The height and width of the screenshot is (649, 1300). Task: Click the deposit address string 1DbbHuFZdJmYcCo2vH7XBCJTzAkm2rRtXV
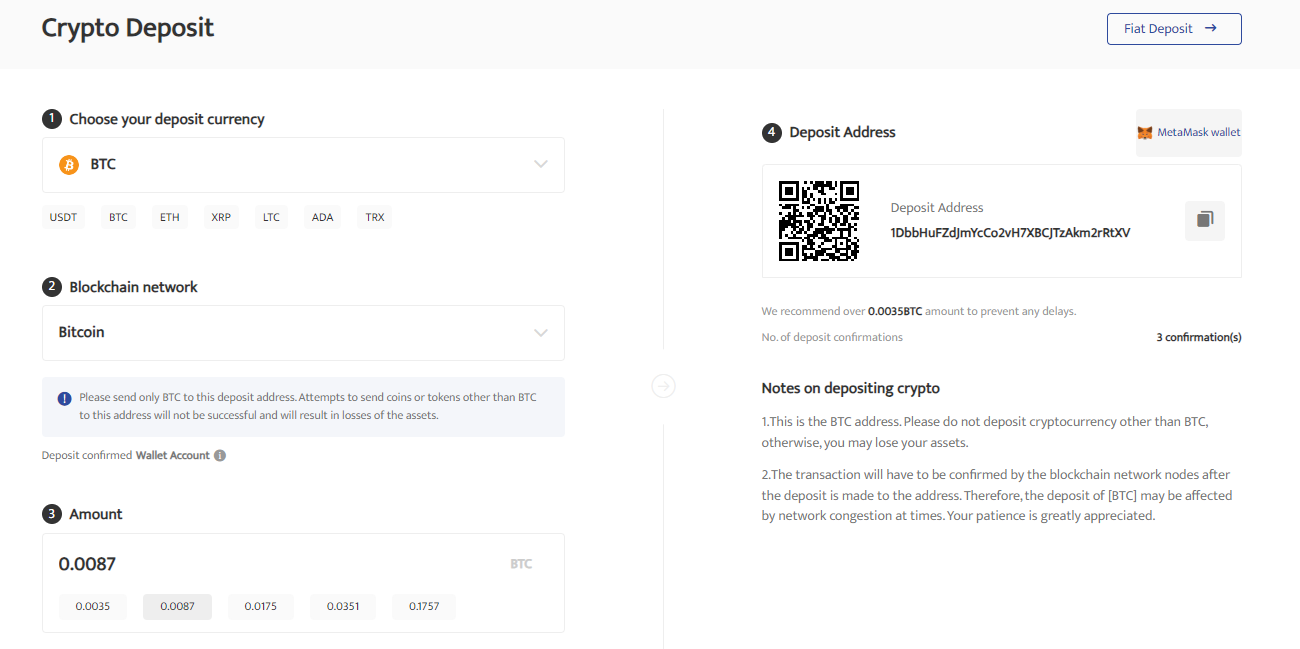[x=1010, y=233]
